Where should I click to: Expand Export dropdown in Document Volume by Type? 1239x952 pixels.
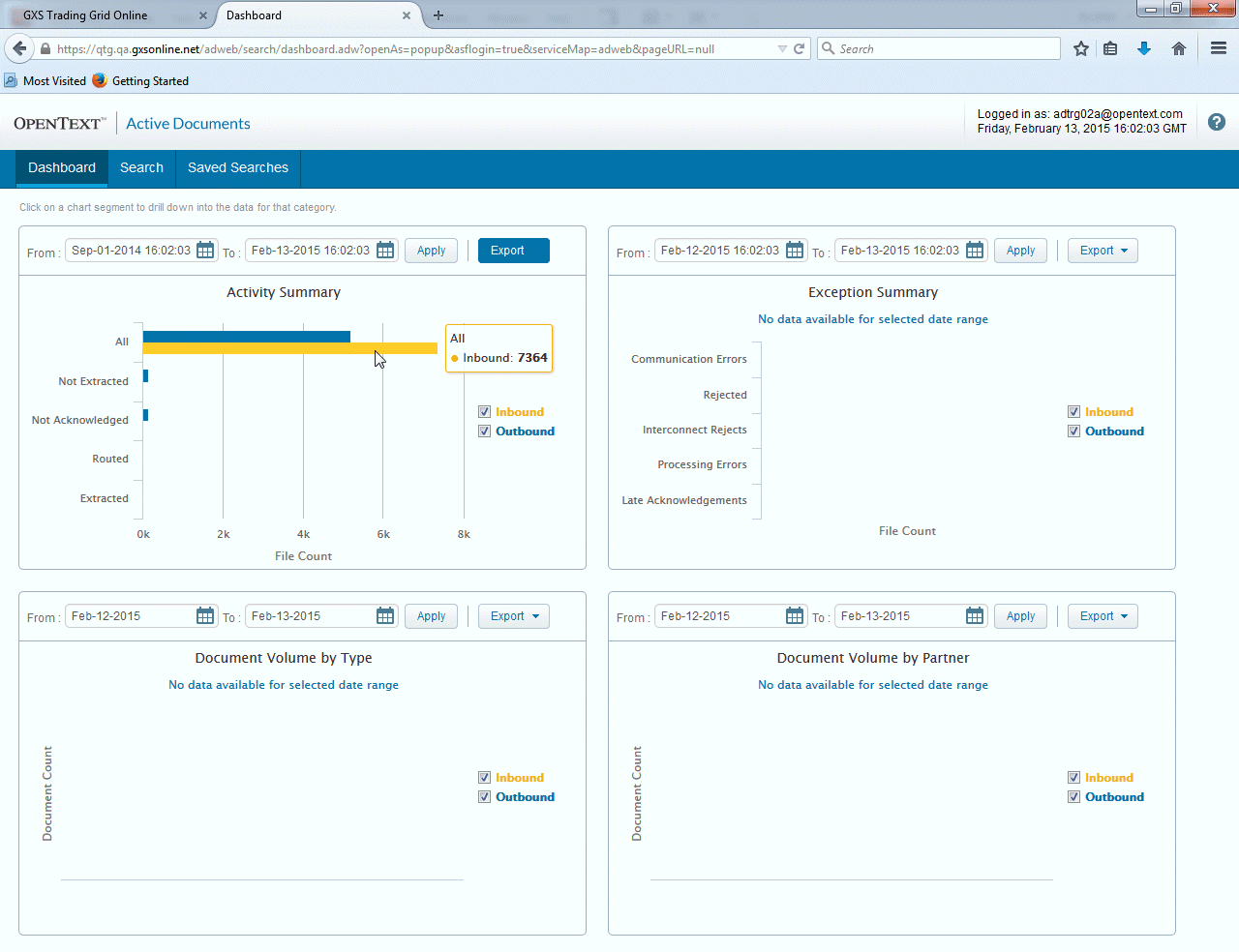513,616
